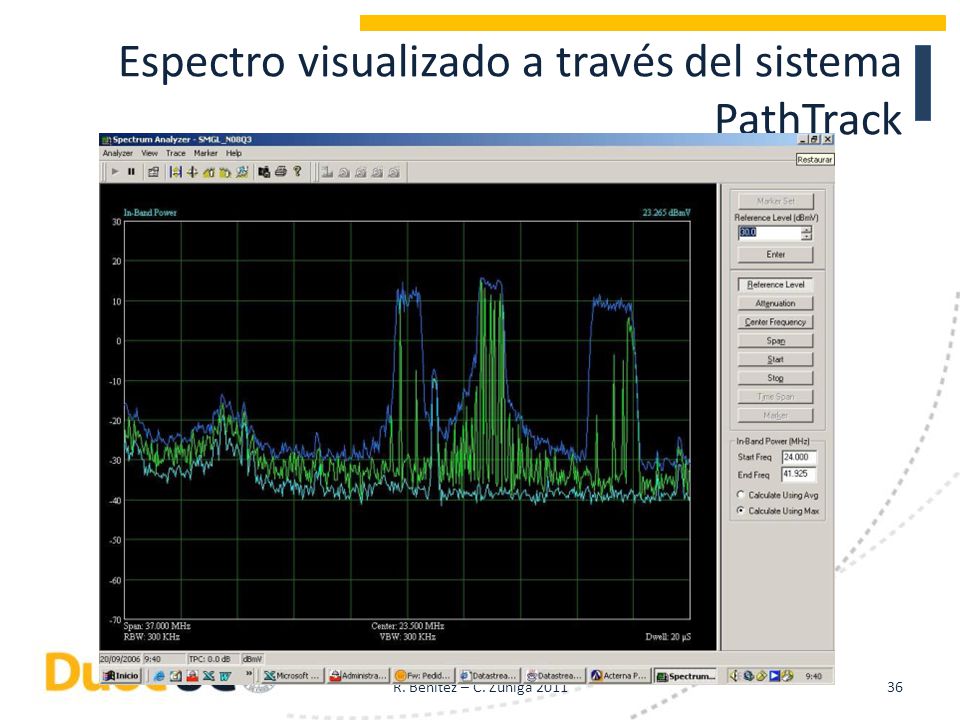Screen dimensions: 960x720
Task: Open the View menu
Action: point(149,153)
